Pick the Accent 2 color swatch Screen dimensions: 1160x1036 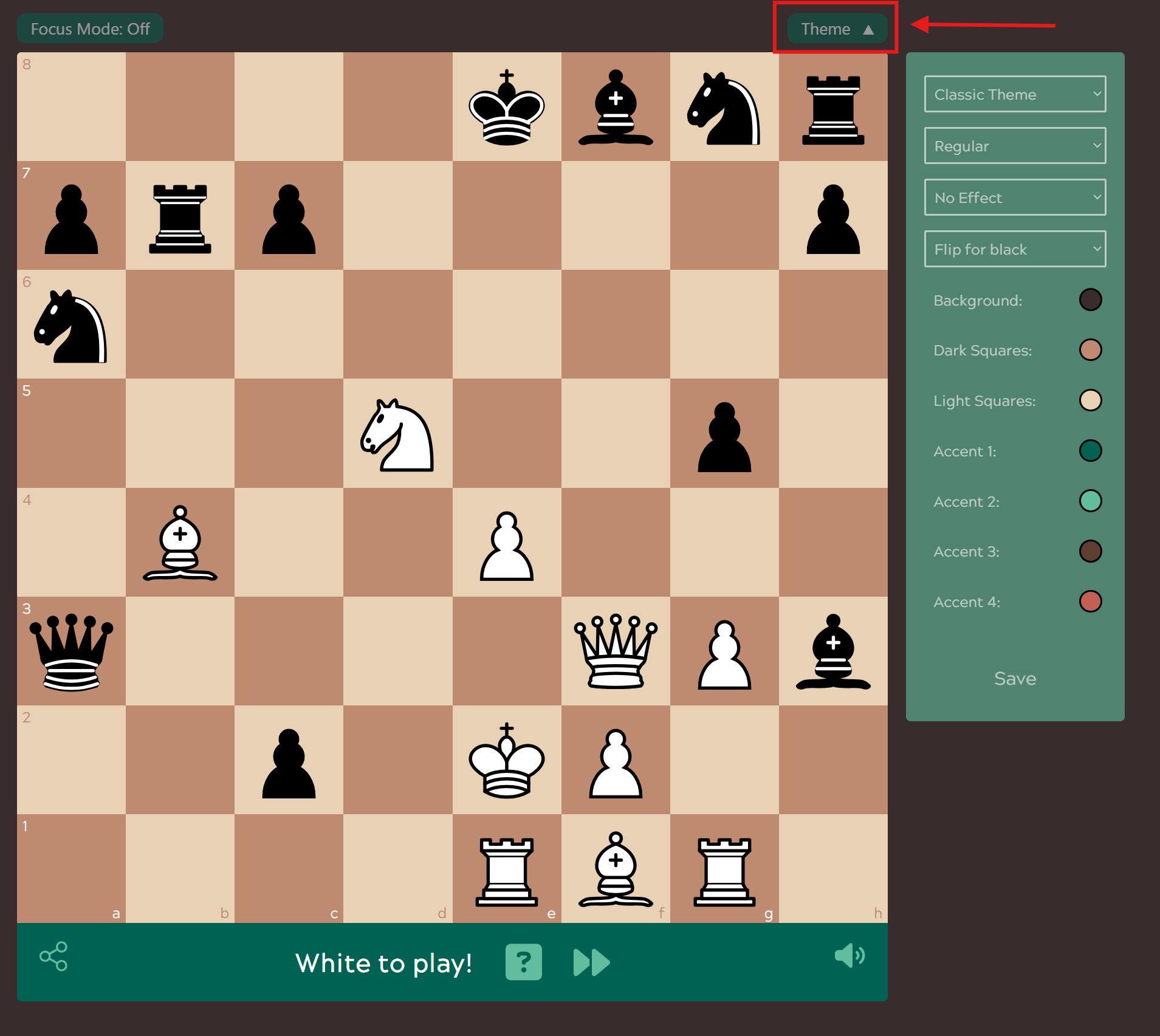coord(1091,501)
